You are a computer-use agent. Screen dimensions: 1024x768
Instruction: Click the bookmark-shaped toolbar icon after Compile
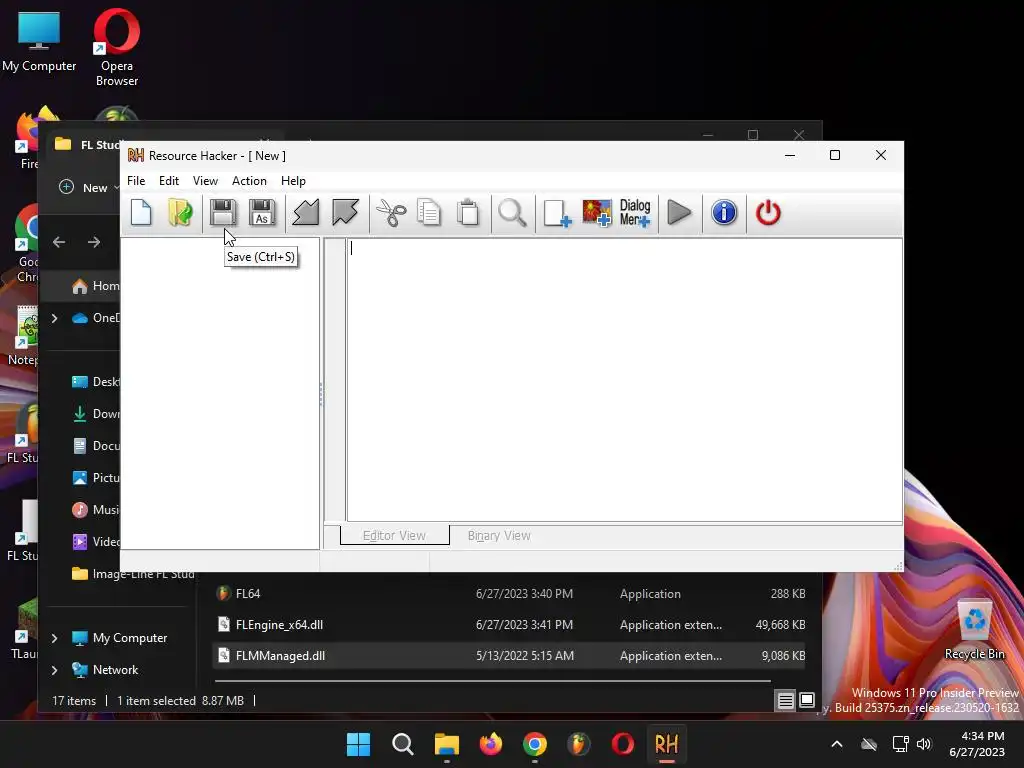click(345, 213)
